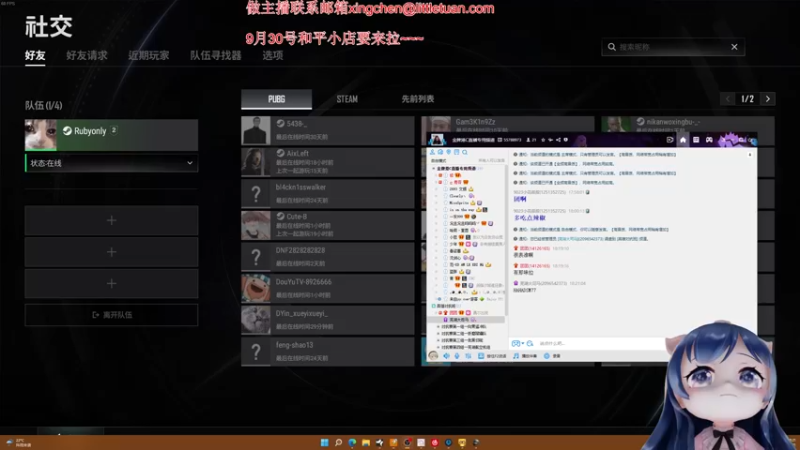Image resolution: width=800 pixels, height=450 pixels.
Task: Open the Windows taskbar search
Action: click(x=338, y=442)
